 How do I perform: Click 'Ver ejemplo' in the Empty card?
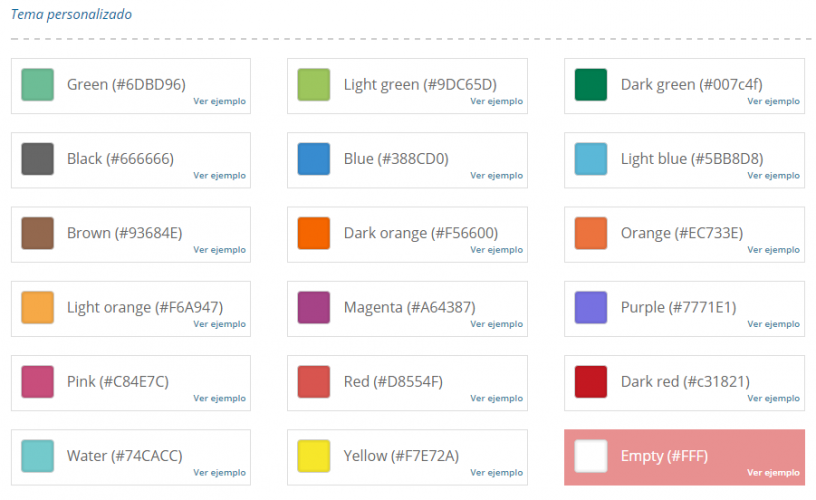point(773,472)
